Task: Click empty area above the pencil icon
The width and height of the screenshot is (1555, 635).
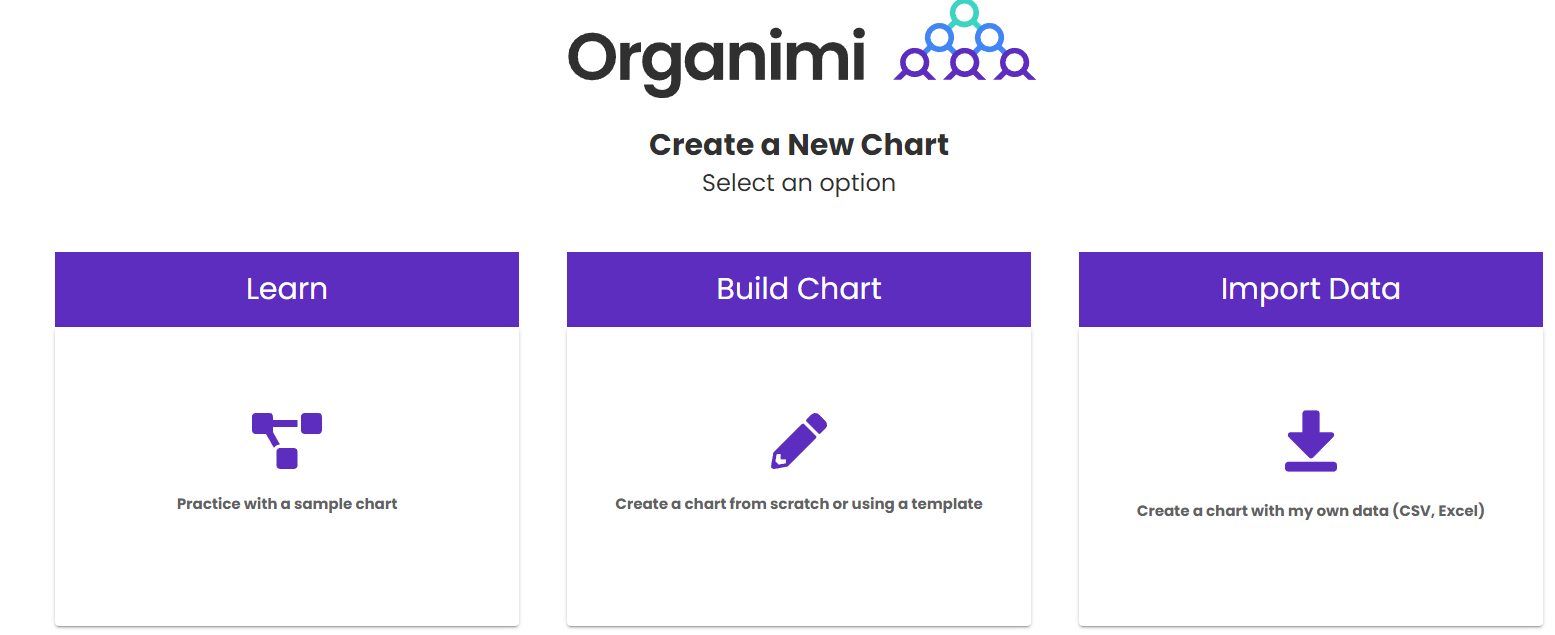Action: point(799,370)
